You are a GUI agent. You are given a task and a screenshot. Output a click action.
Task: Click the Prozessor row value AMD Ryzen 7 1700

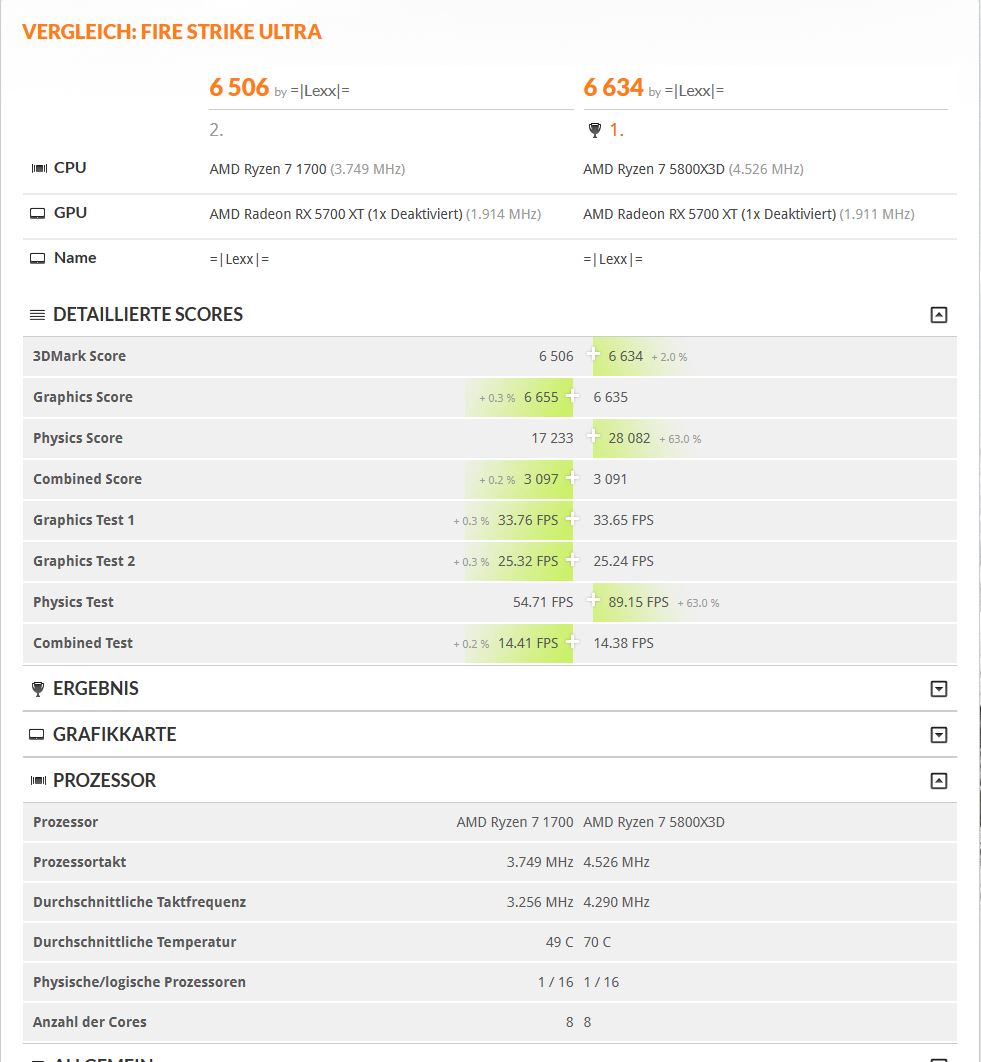pos(515,822)
